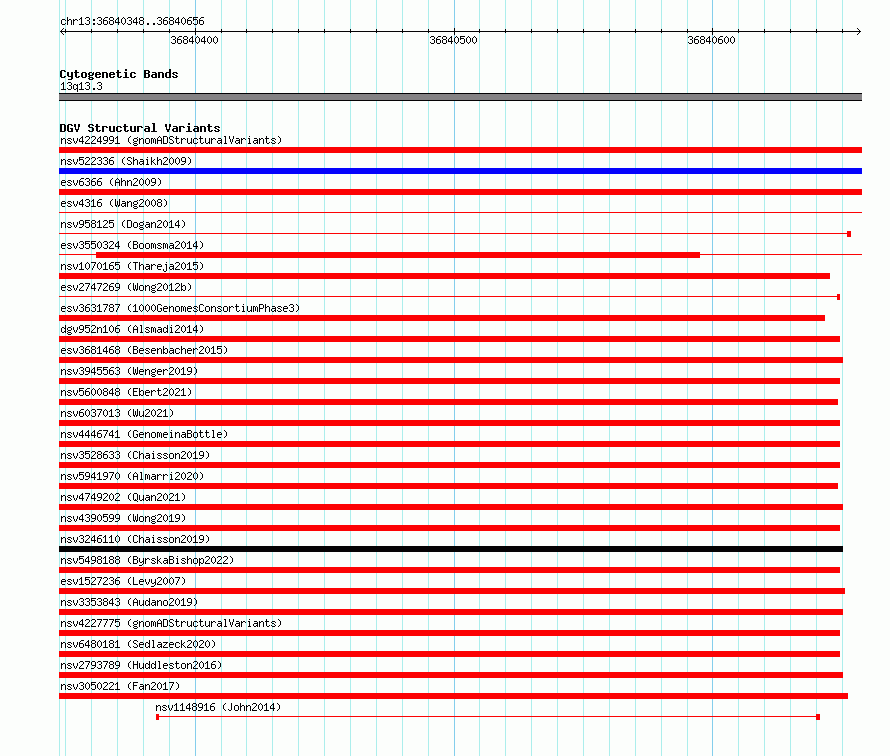
Task: Open variant esv6366 (Ahn2009)
Action: (x=111, y=182)
